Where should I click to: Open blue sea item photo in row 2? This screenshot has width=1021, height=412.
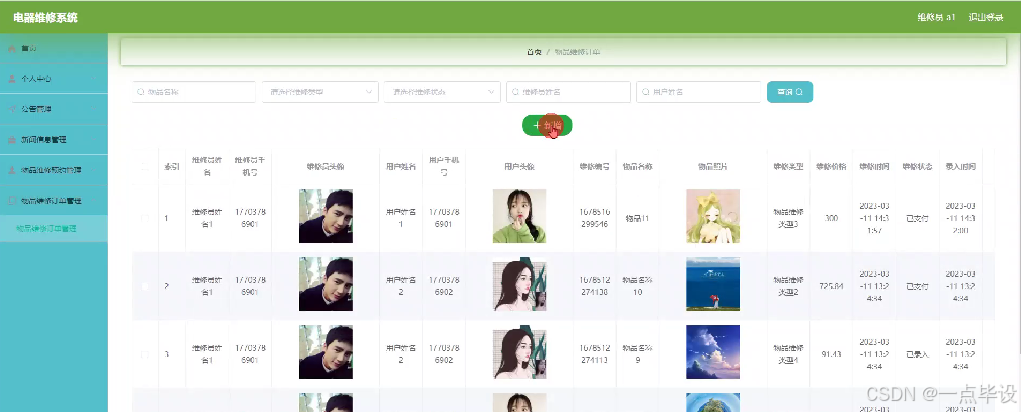tap(713, 284)
